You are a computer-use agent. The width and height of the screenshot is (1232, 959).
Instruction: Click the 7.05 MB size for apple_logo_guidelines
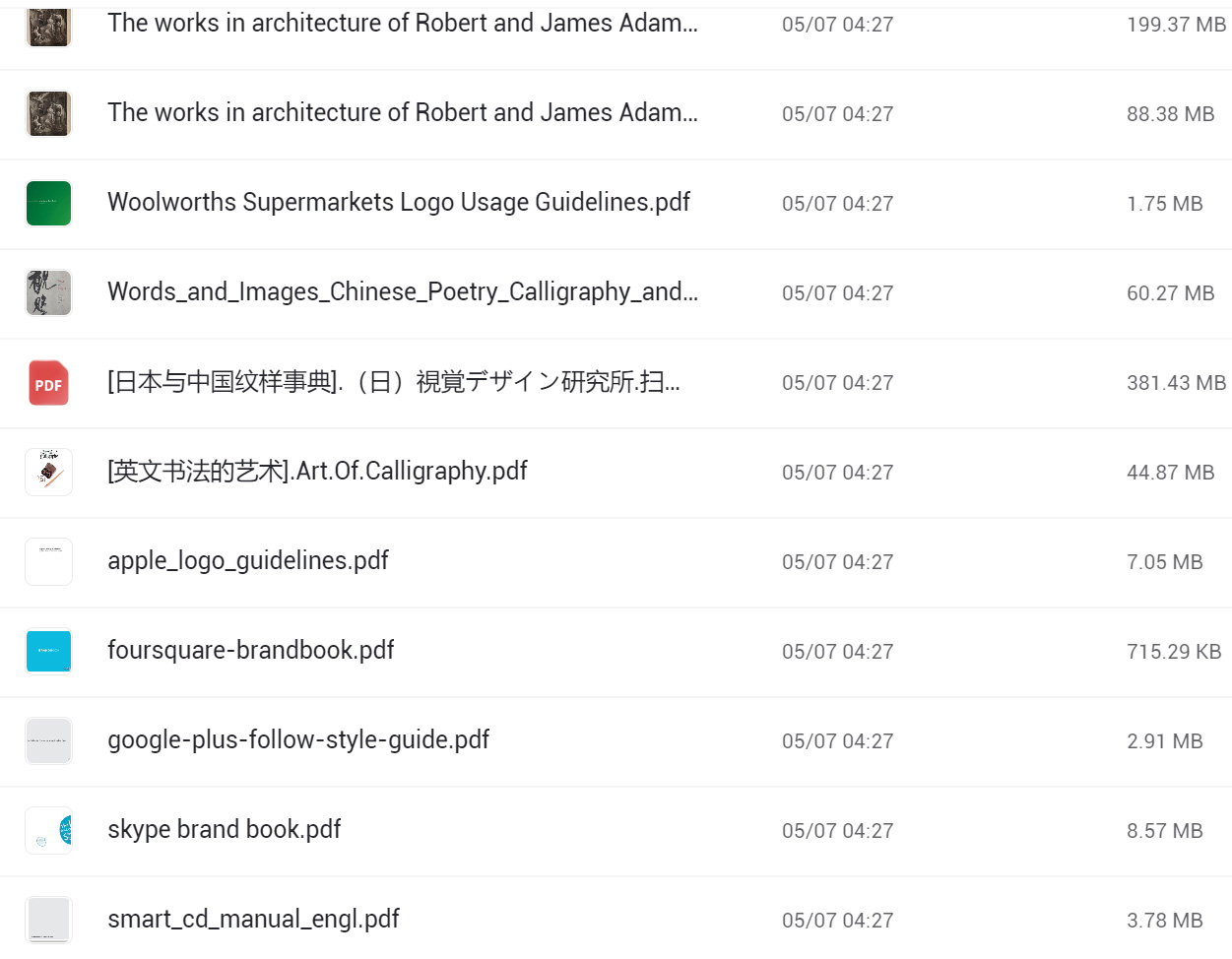[x=1164, y=562]
